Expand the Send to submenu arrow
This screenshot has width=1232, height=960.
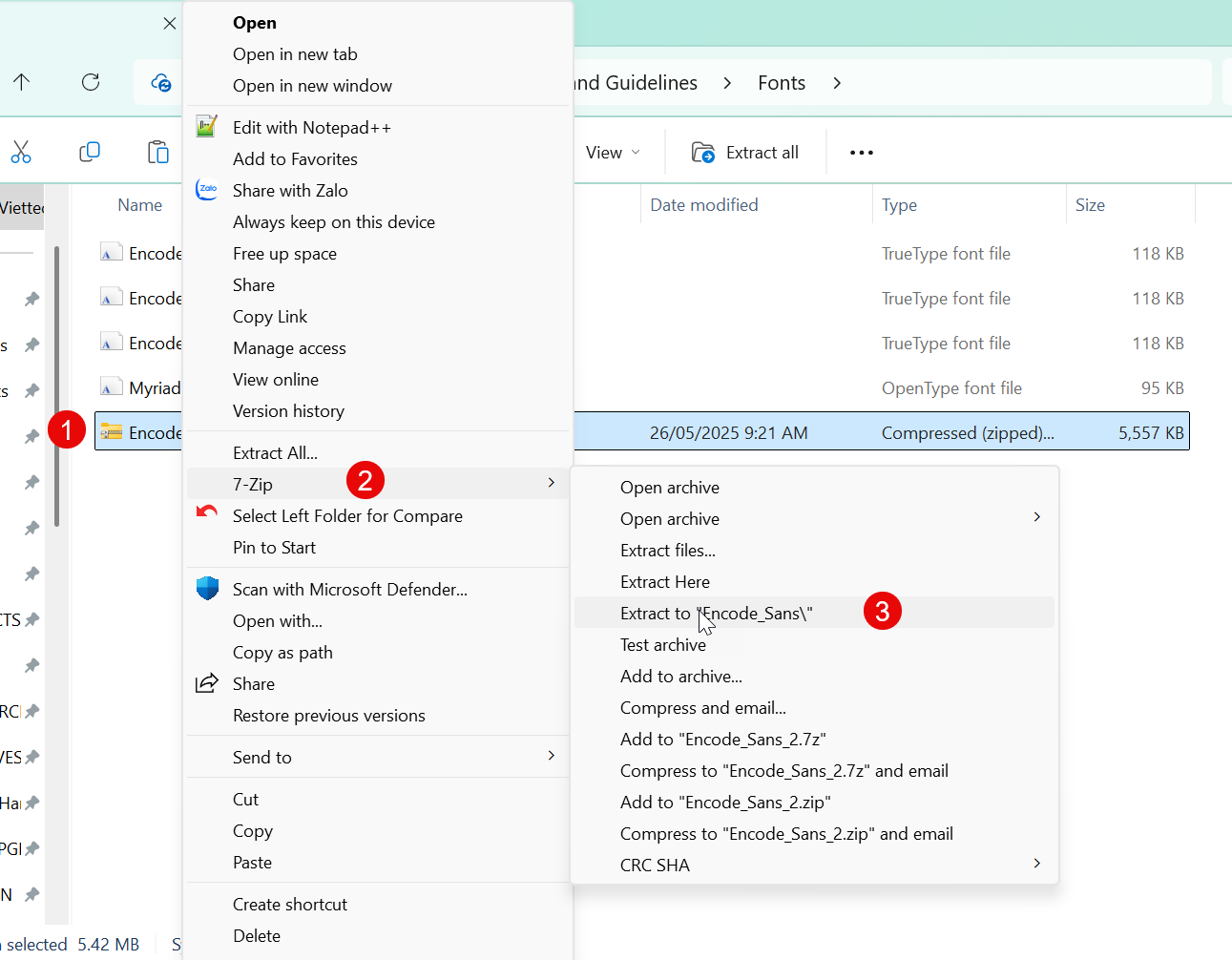pos(552,756)
